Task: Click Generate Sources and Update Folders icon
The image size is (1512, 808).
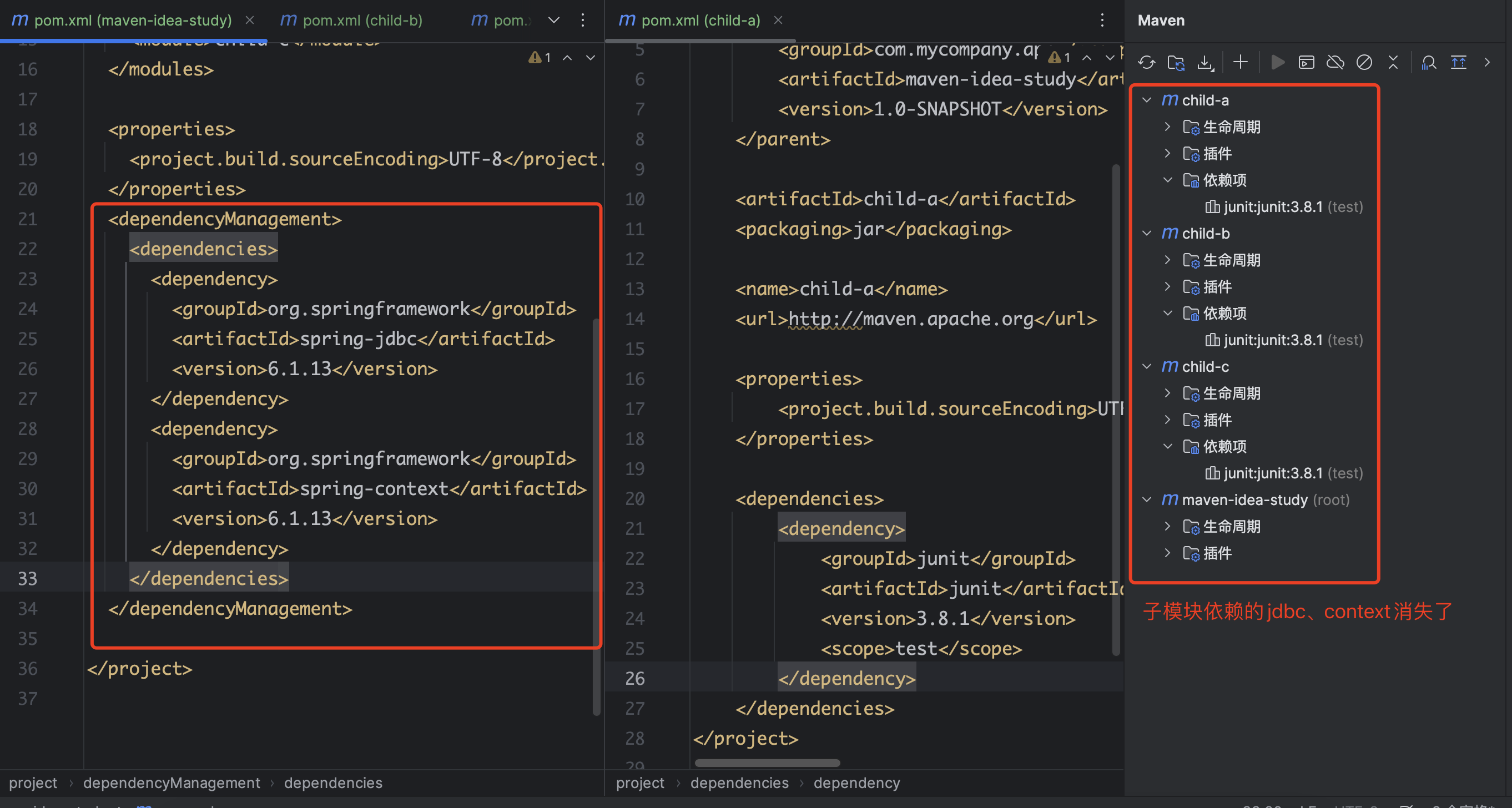Action: pos(1176,62)
